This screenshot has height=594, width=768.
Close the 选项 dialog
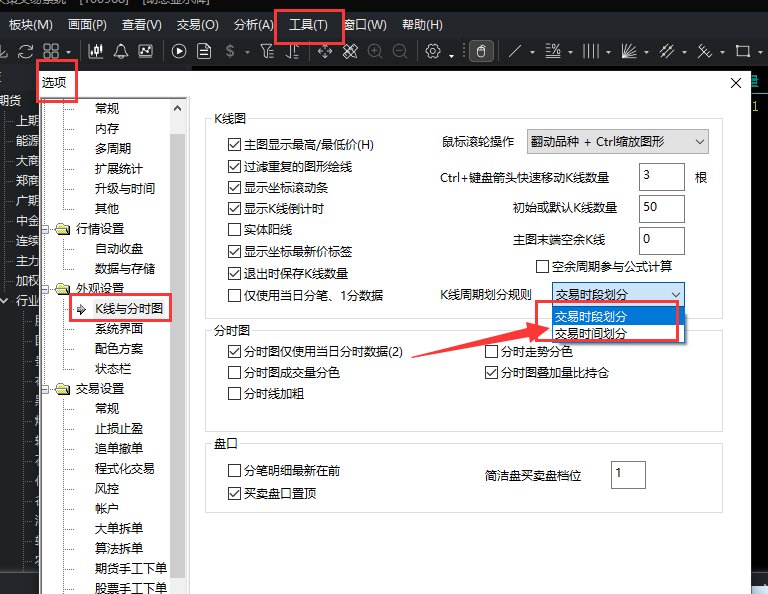[x=736, y=83]
